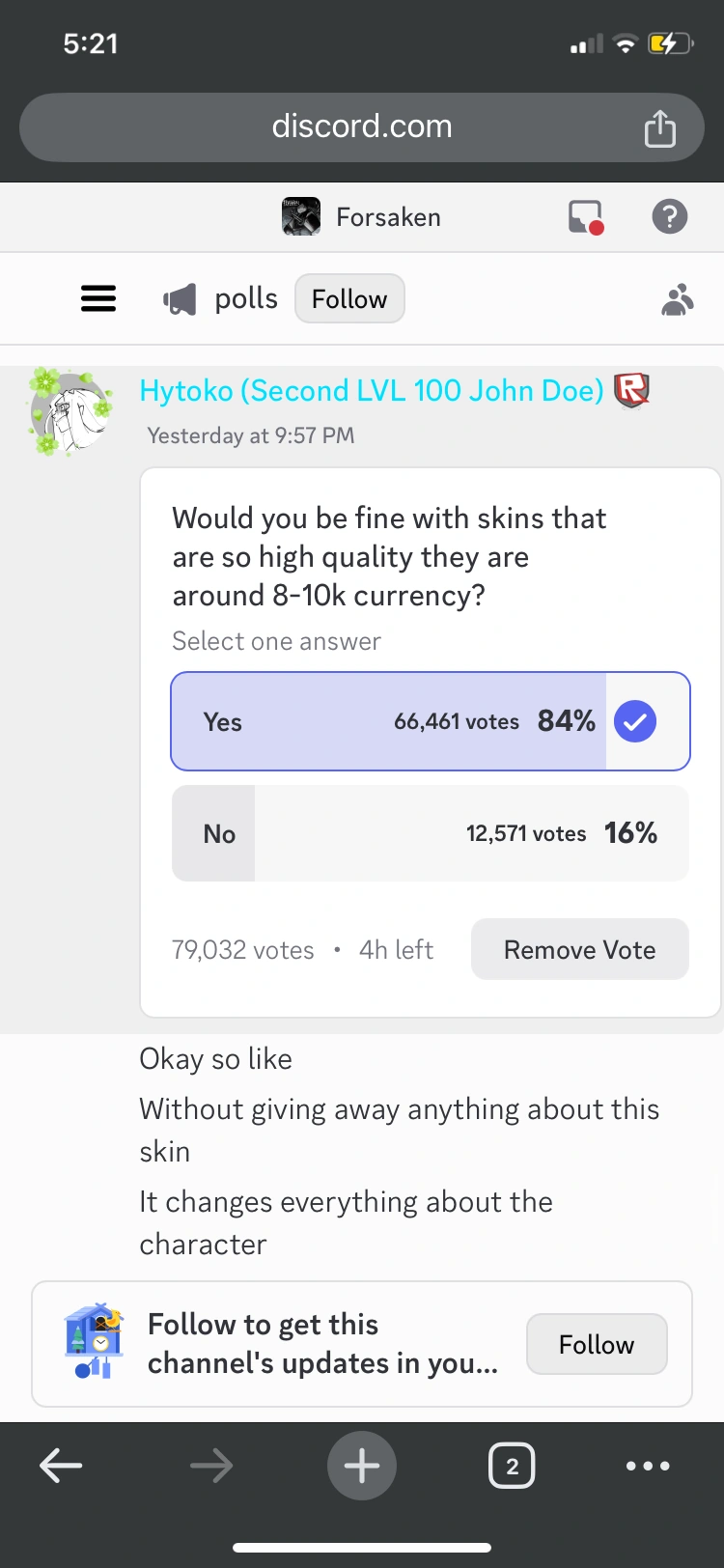Tap the discord.com address bar
724x1568 pixels.
362,127
